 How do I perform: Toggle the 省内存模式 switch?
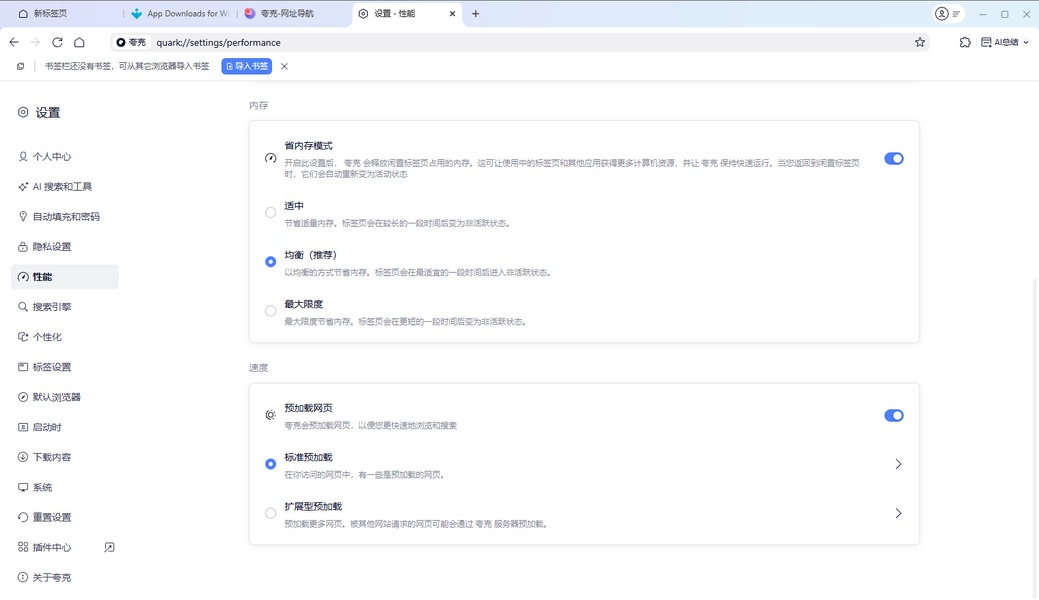coord(893,158)
